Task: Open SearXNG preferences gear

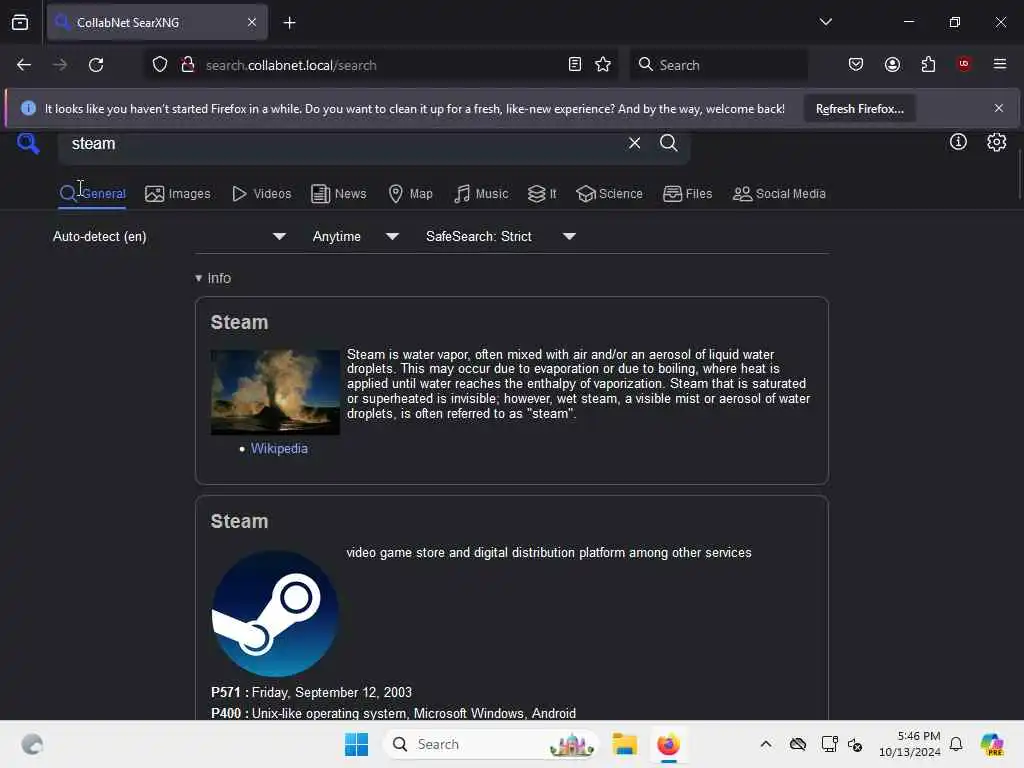Action: pyautogui.click(x=996, y=142)
